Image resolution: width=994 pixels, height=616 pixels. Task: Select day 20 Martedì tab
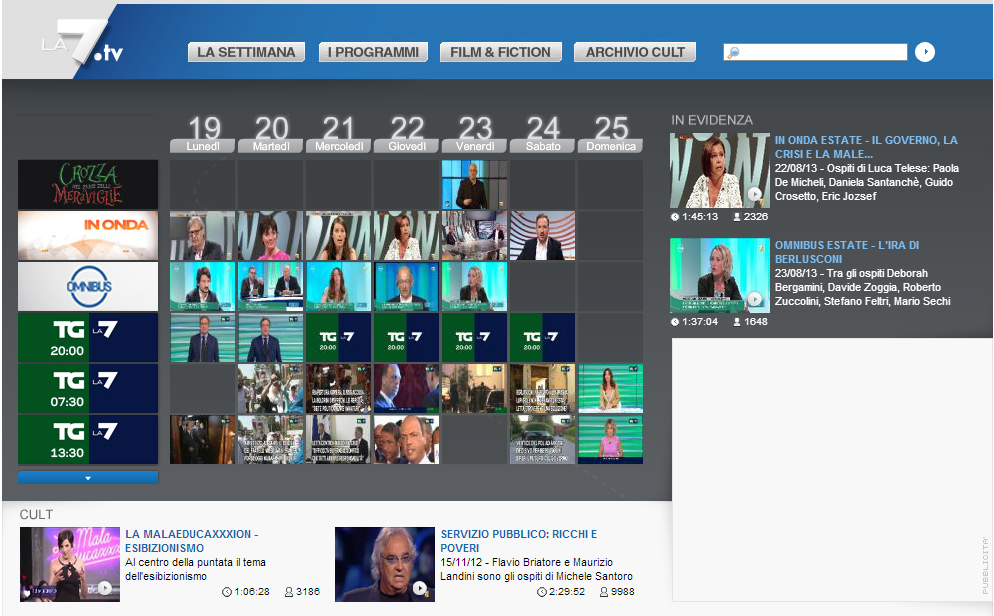click(x=271, y=134)
